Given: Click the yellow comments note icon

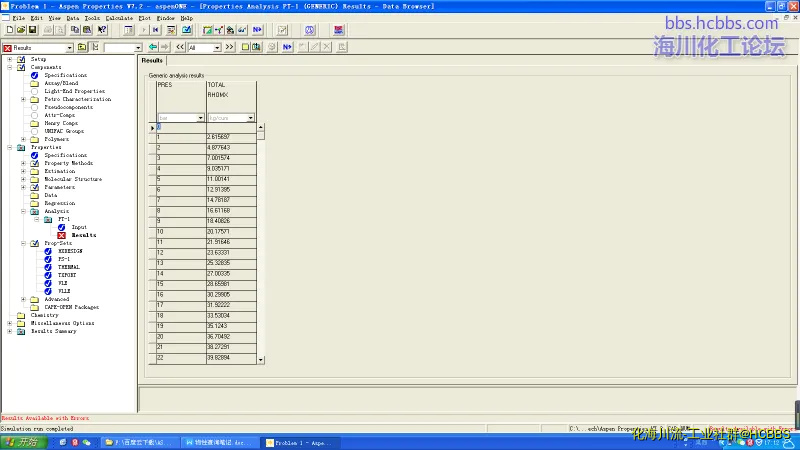Looking at the screenshot, I should (245, 47).
